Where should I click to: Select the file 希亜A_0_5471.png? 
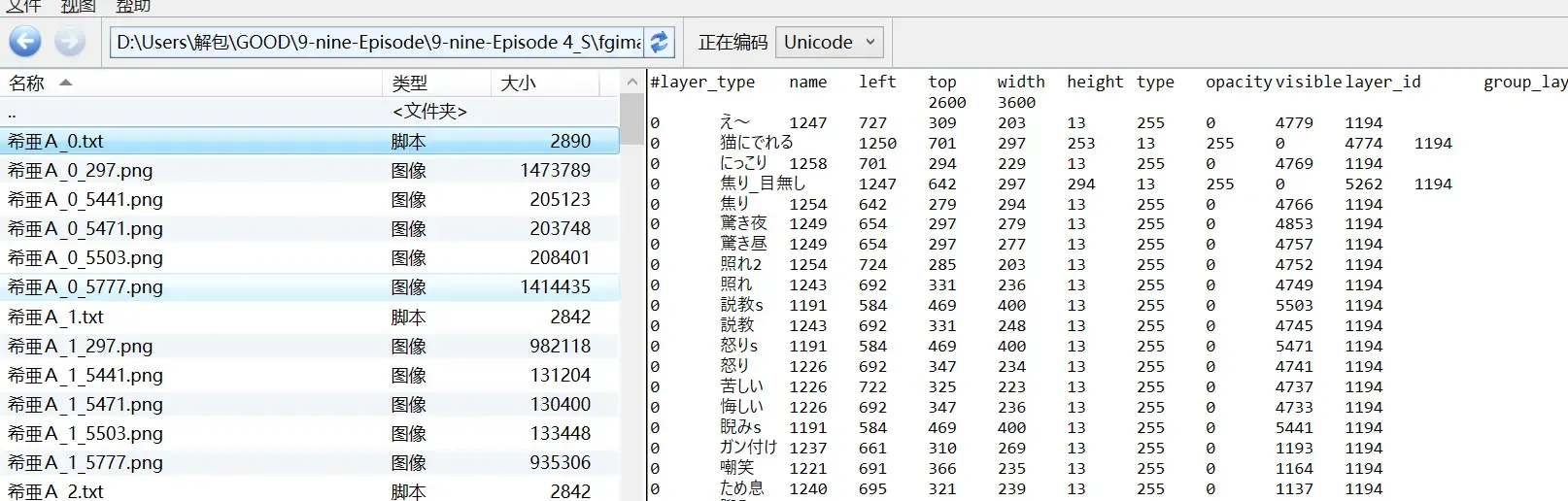tap(310, 228)
